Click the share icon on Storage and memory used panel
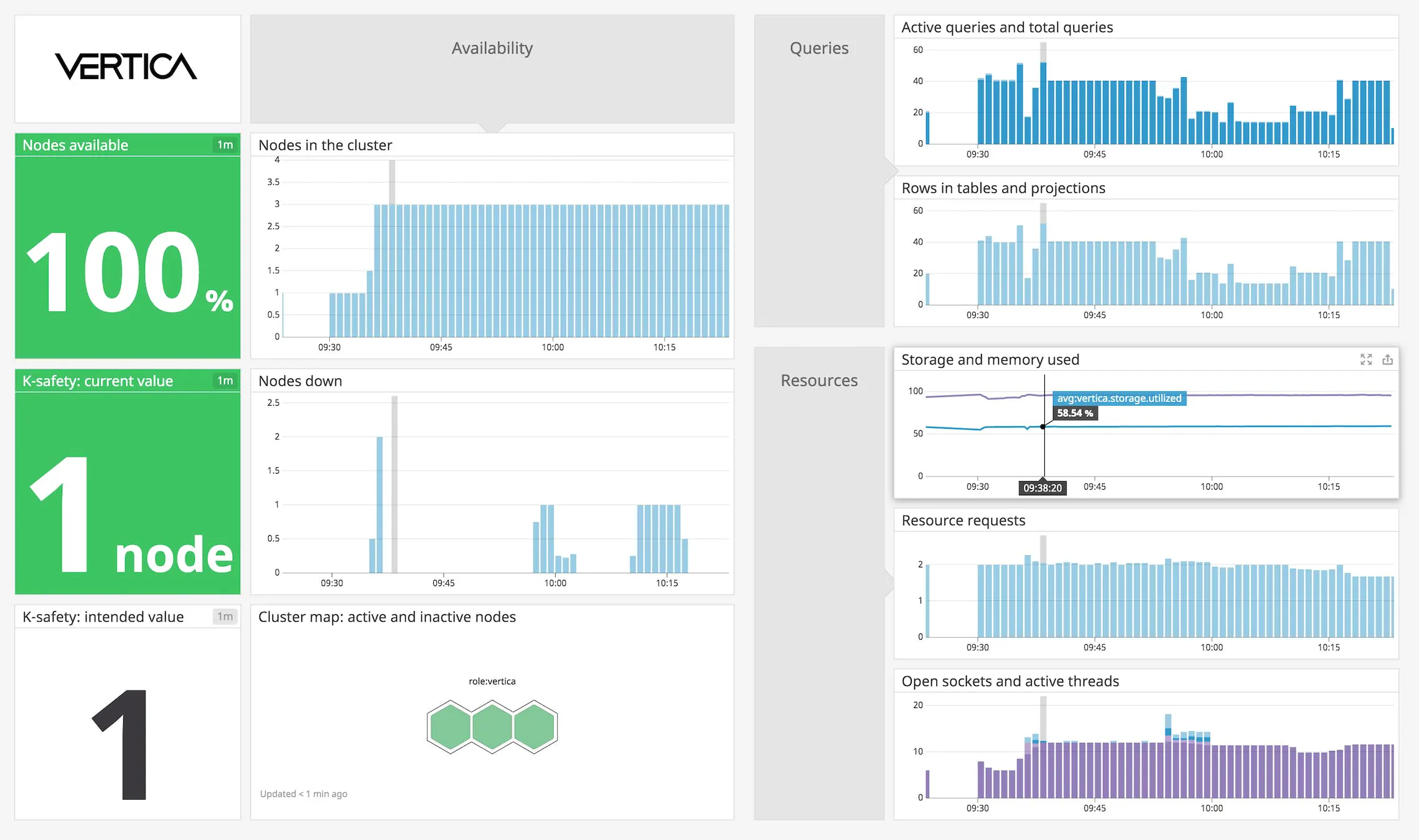This screenshot has height=840, width=1419. tap(1387, 360)
